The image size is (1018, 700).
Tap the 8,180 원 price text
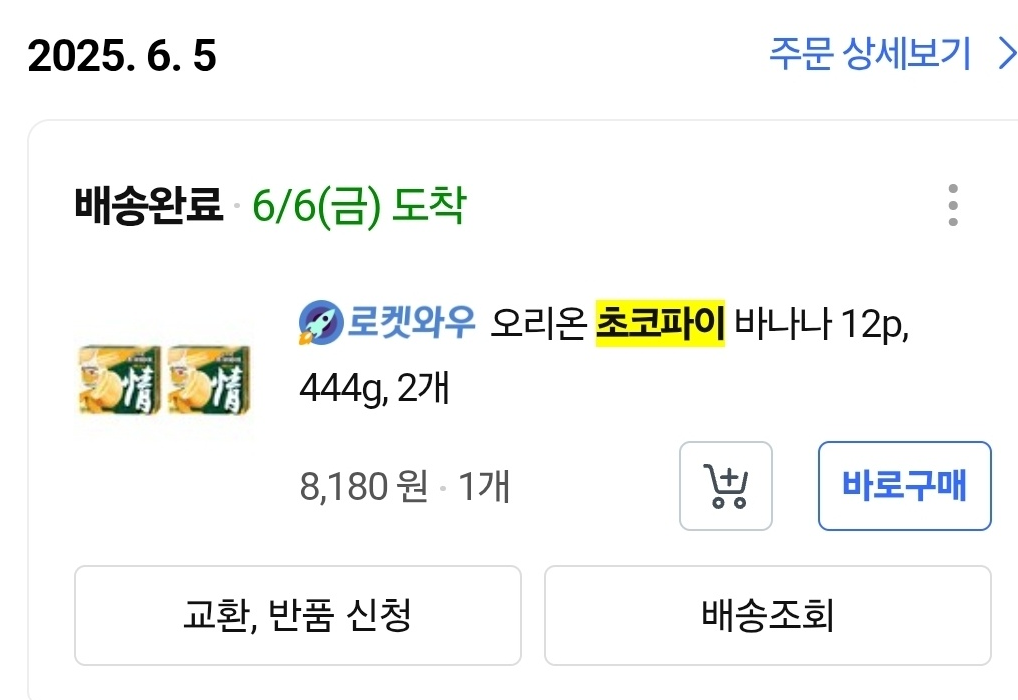point(364,486)
